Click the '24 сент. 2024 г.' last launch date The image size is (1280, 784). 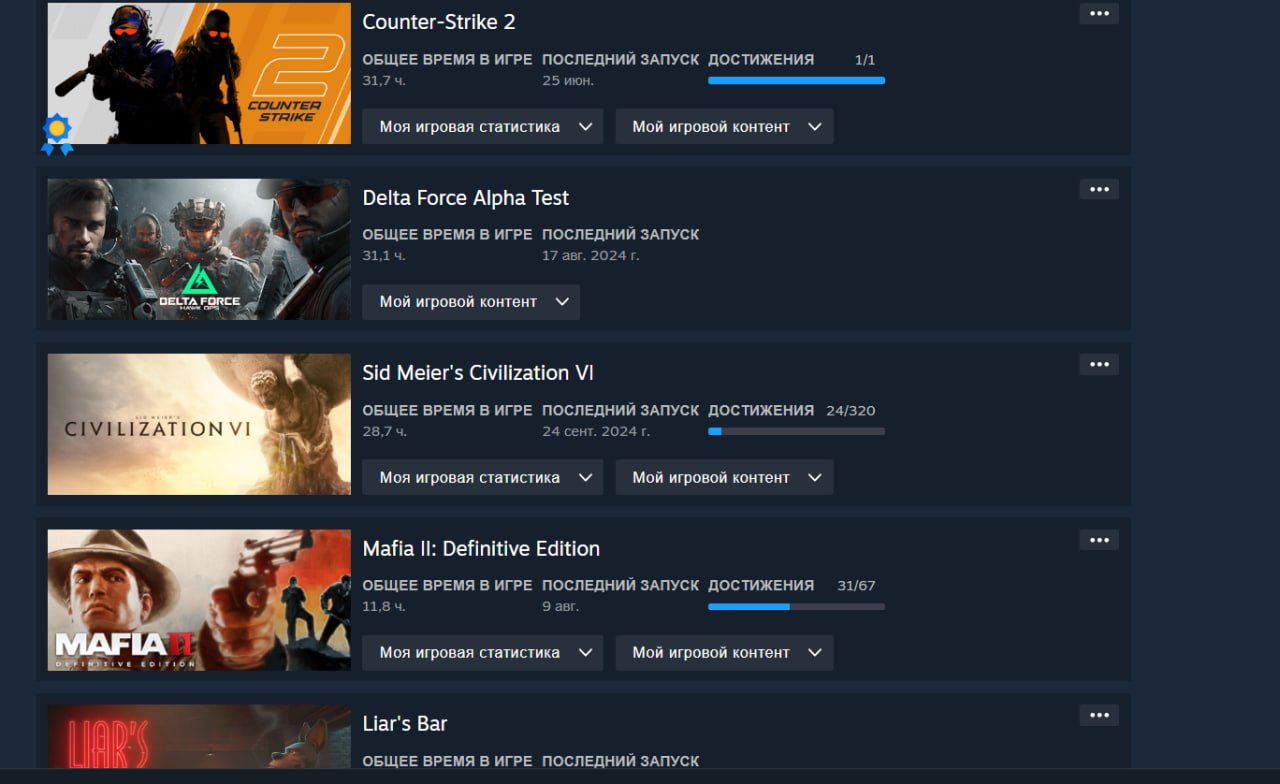click(596, 431)
